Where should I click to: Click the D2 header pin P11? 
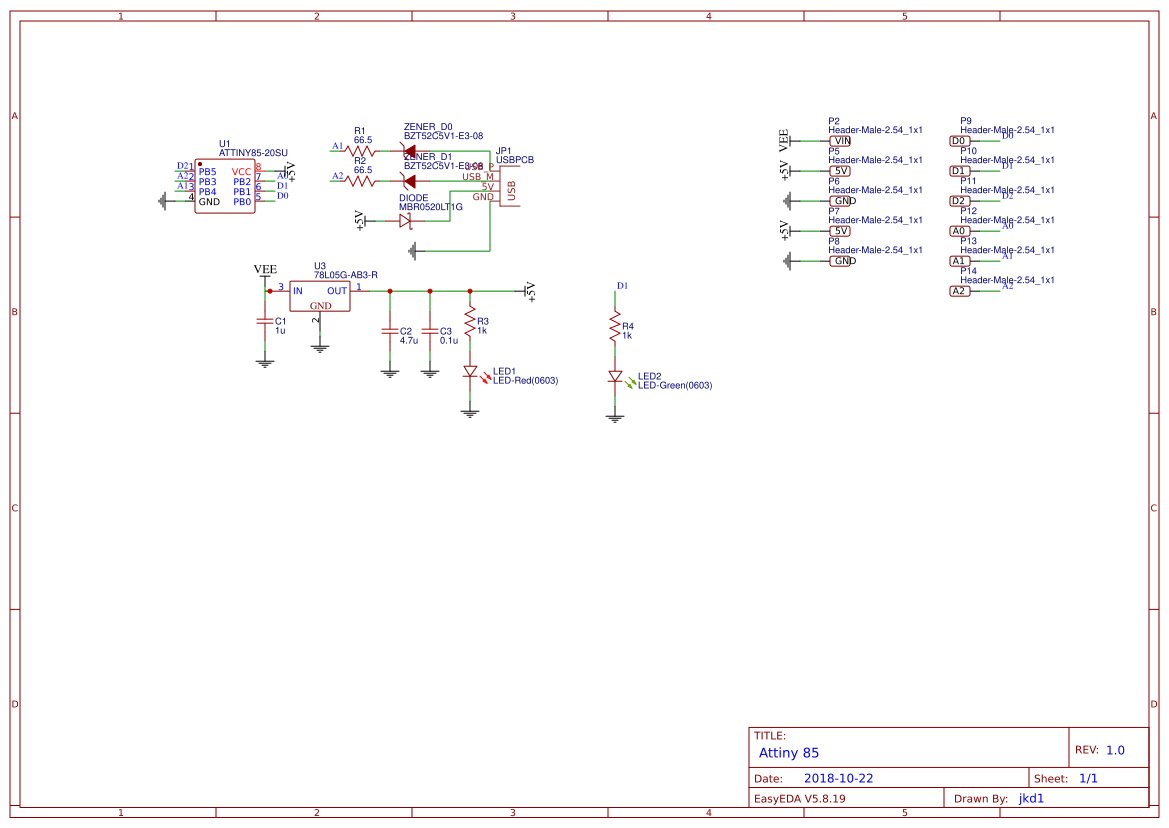[960, 201]
